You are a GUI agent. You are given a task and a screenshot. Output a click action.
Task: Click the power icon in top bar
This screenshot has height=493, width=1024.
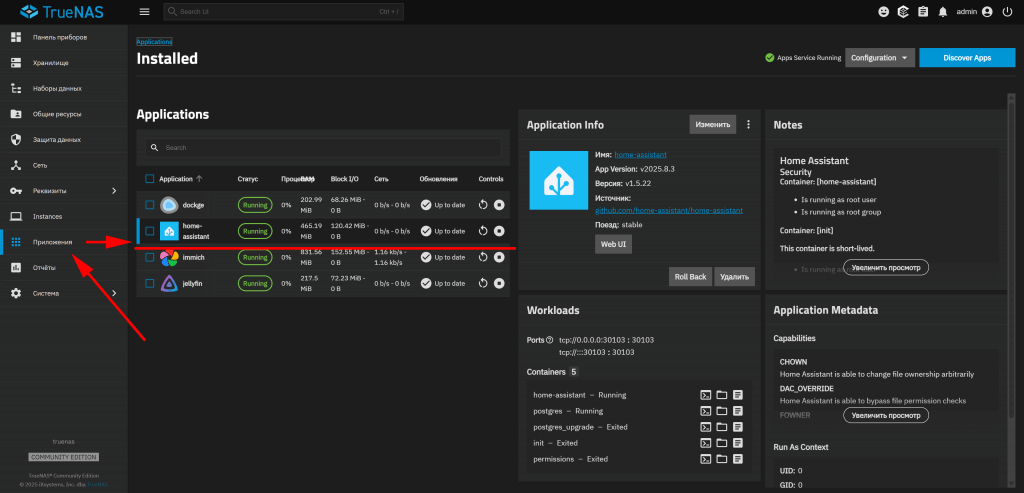pos(1006,12)
